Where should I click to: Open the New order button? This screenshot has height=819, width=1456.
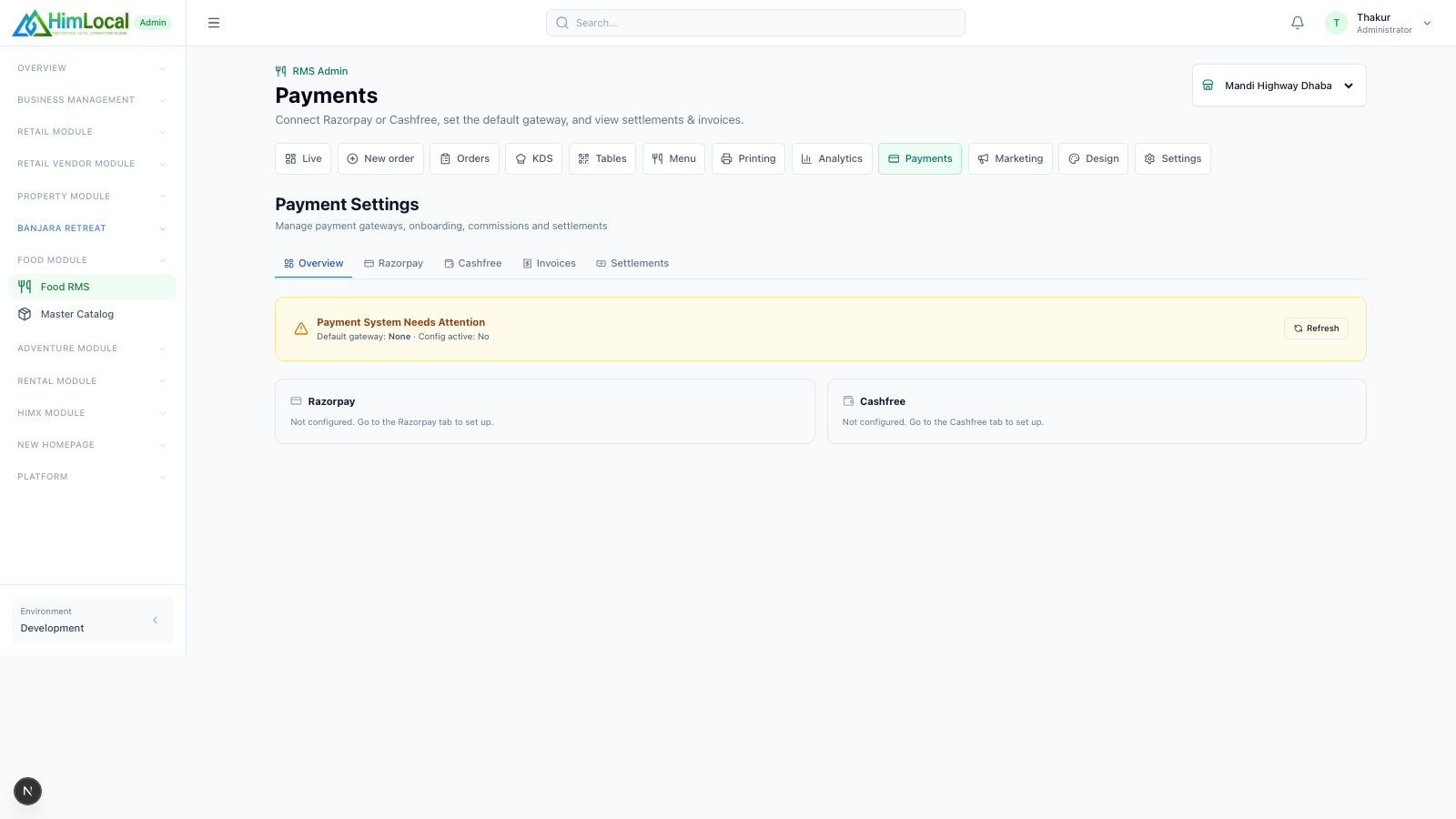[380, 158]
